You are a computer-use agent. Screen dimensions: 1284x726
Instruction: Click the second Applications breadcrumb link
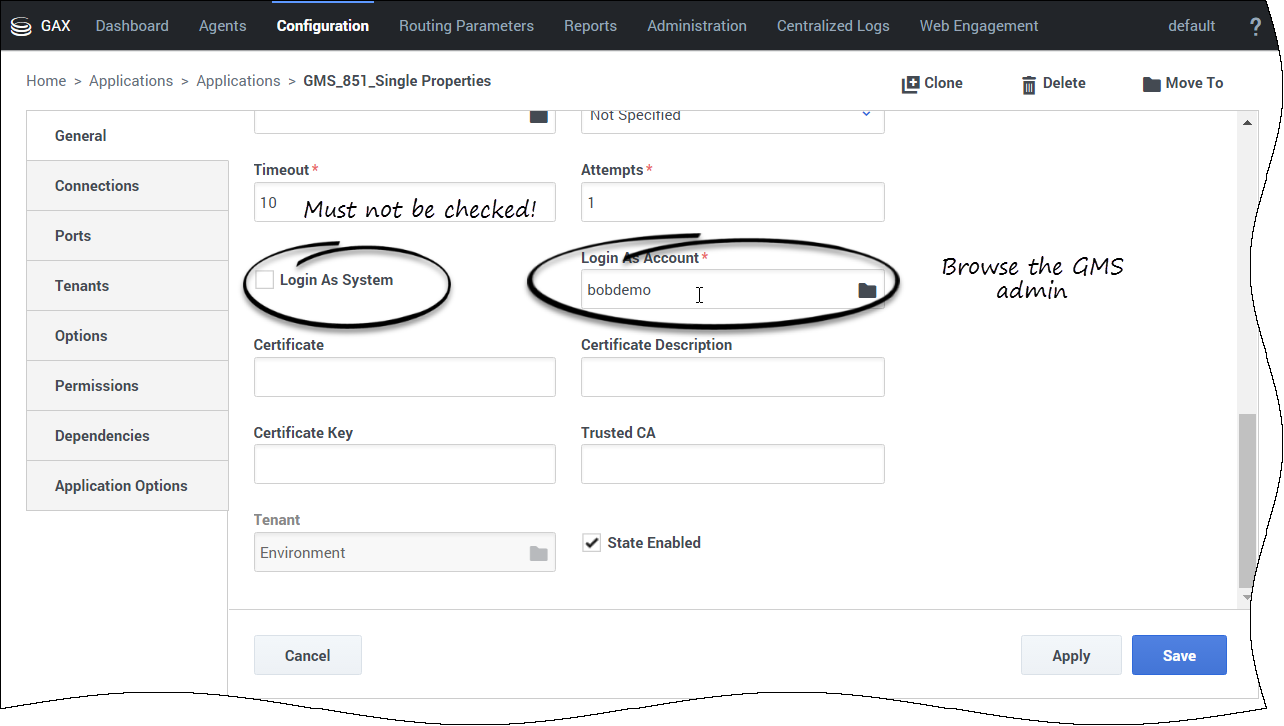pyautogui.click(x=238, y=81)
